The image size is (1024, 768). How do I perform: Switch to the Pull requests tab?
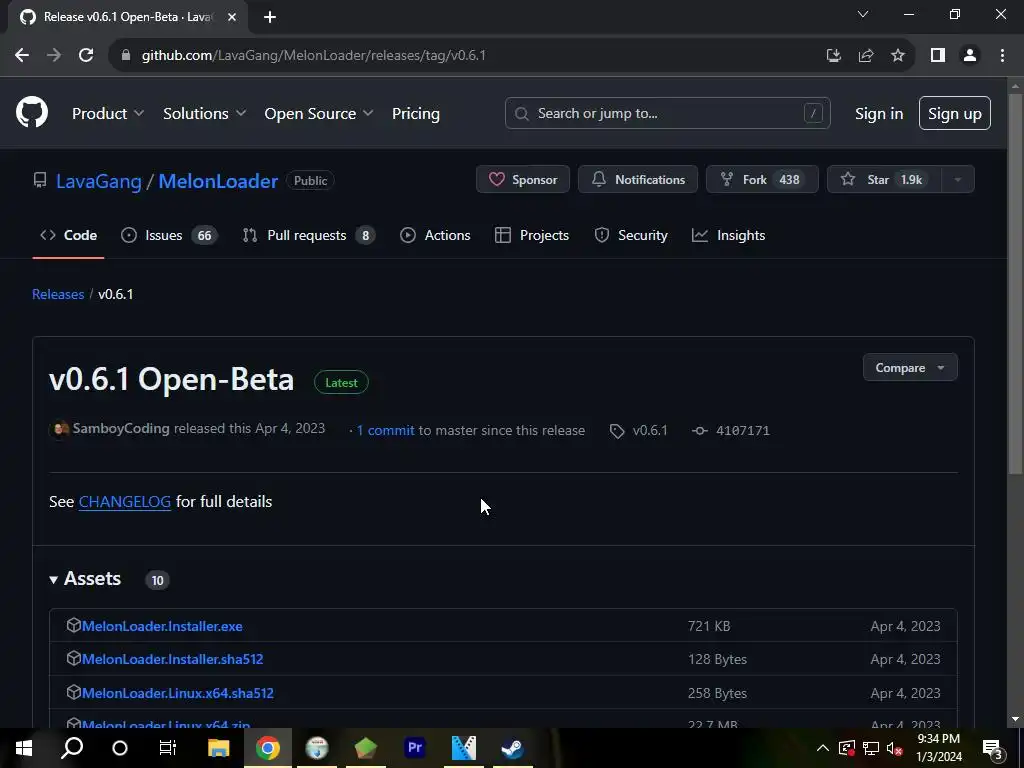coord(309,235)
